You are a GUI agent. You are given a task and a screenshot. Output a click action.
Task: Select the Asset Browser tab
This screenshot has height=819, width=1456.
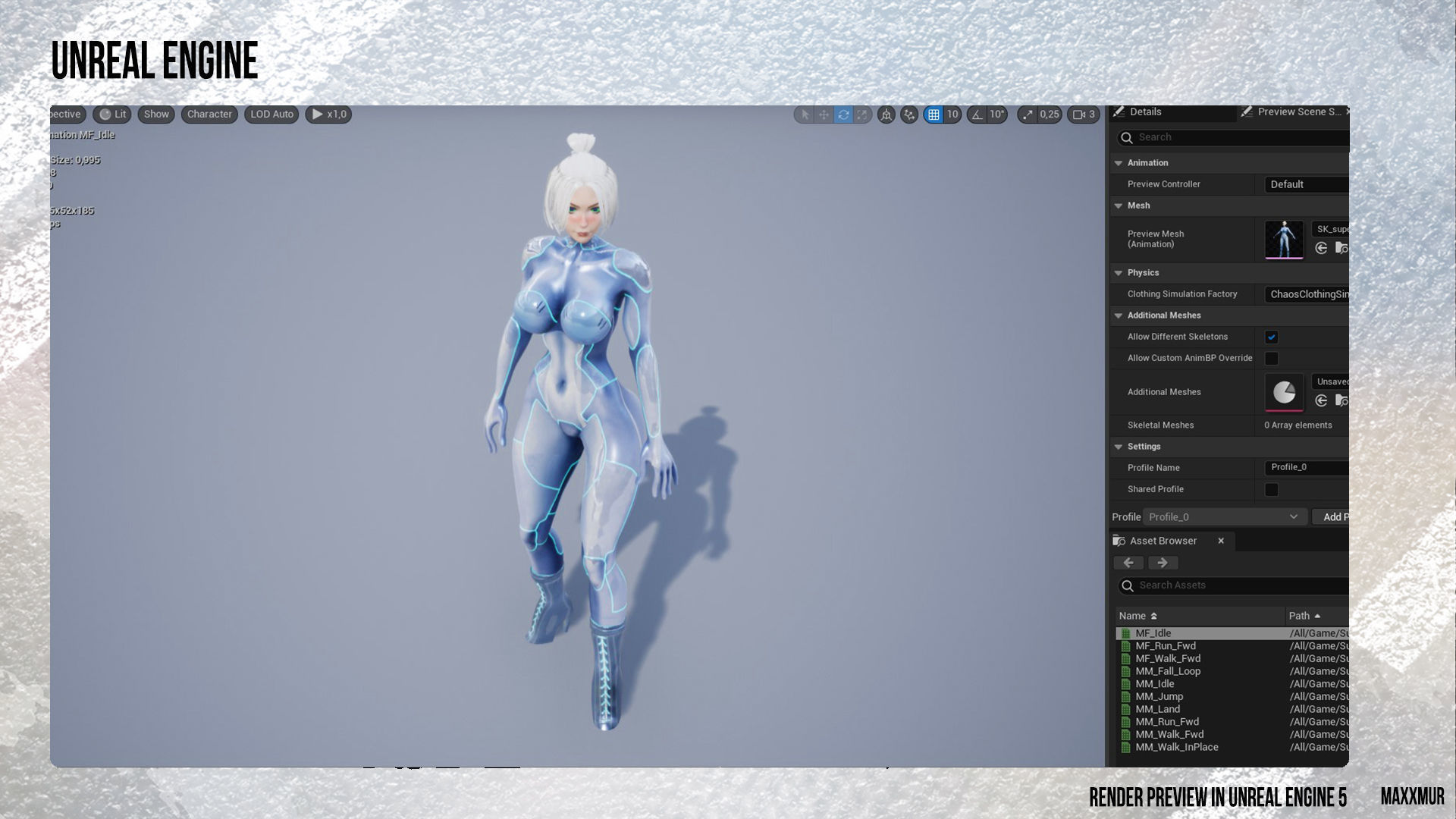(x=1163, y=541)
